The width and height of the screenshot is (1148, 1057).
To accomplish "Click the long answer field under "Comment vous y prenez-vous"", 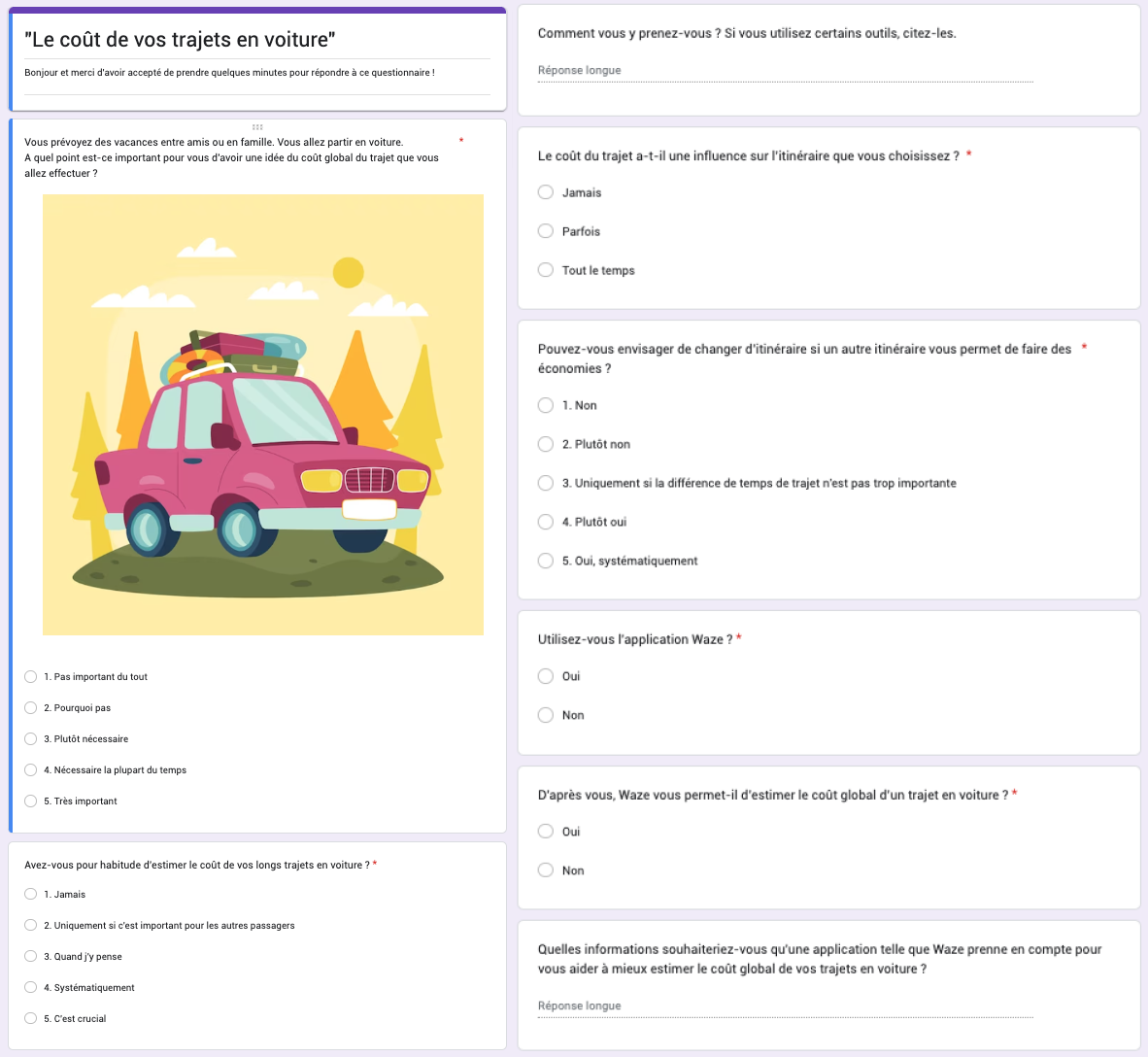I will [785, 71].
